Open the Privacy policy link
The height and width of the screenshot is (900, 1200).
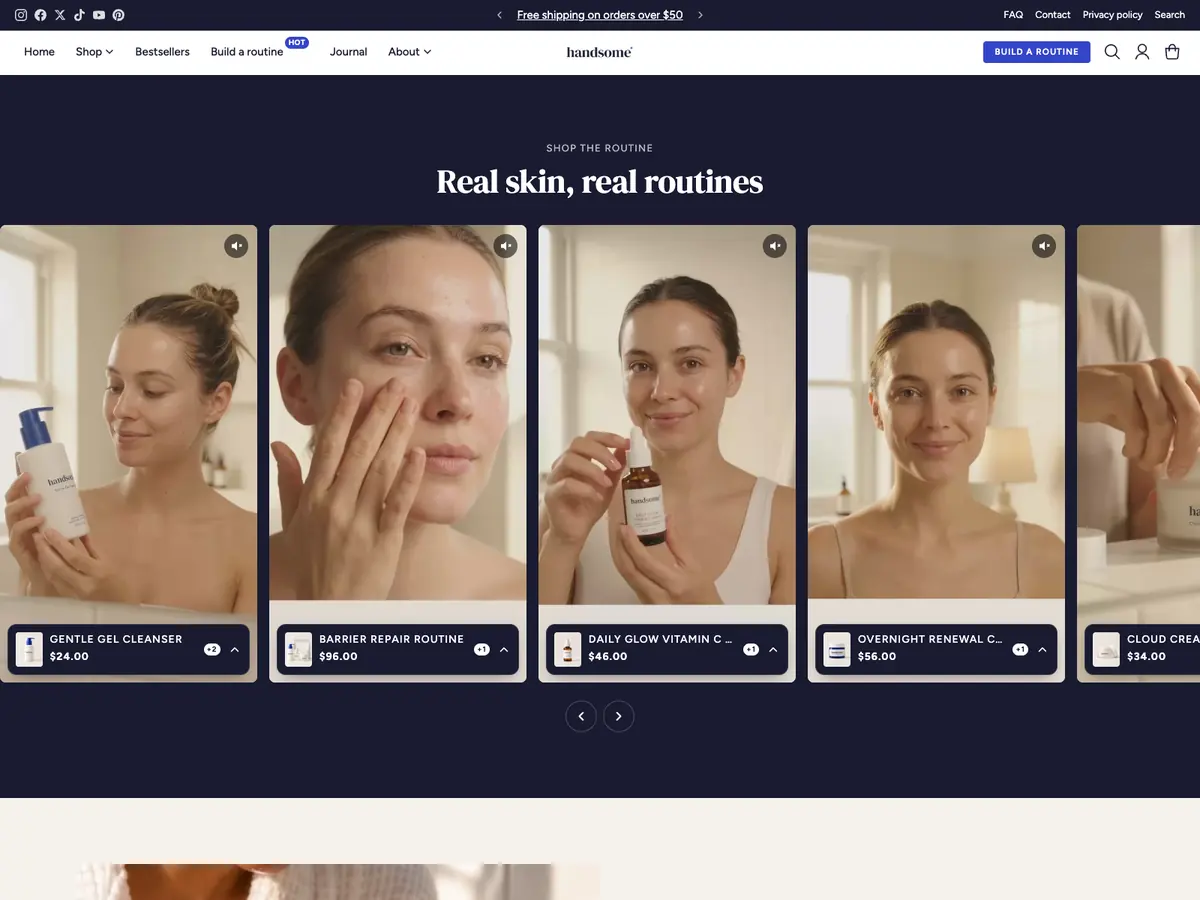1112,15
